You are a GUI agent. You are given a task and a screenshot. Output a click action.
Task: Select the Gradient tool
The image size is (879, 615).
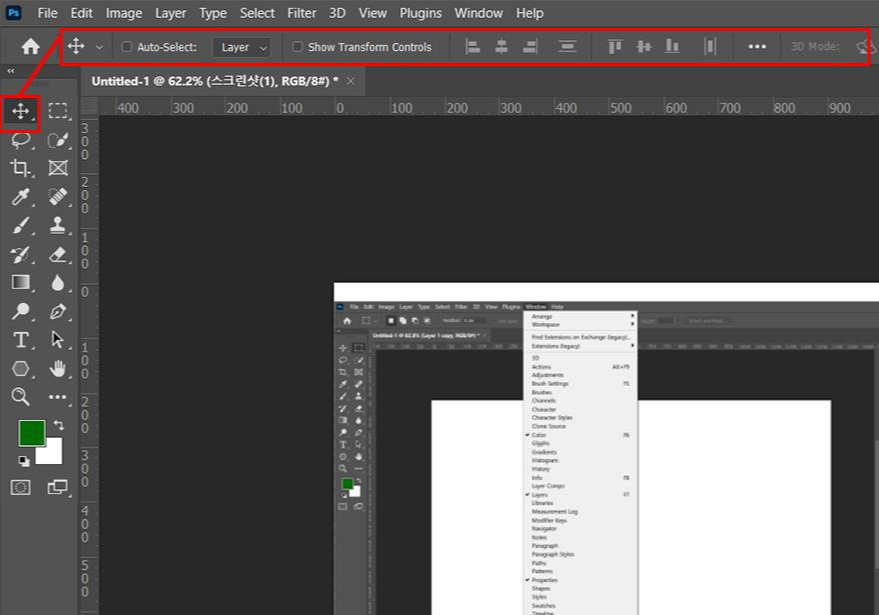(21, 282)
